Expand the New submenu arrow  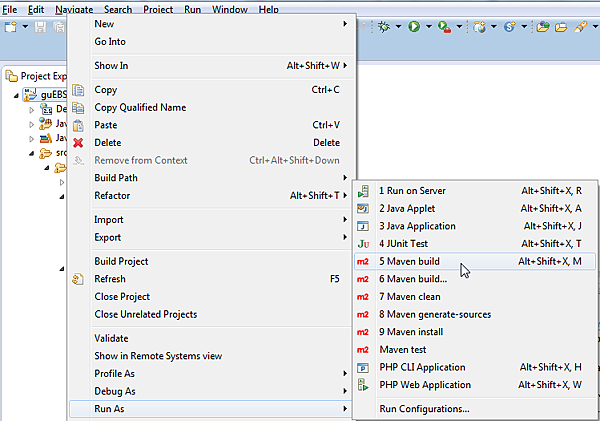click(345, 24)
